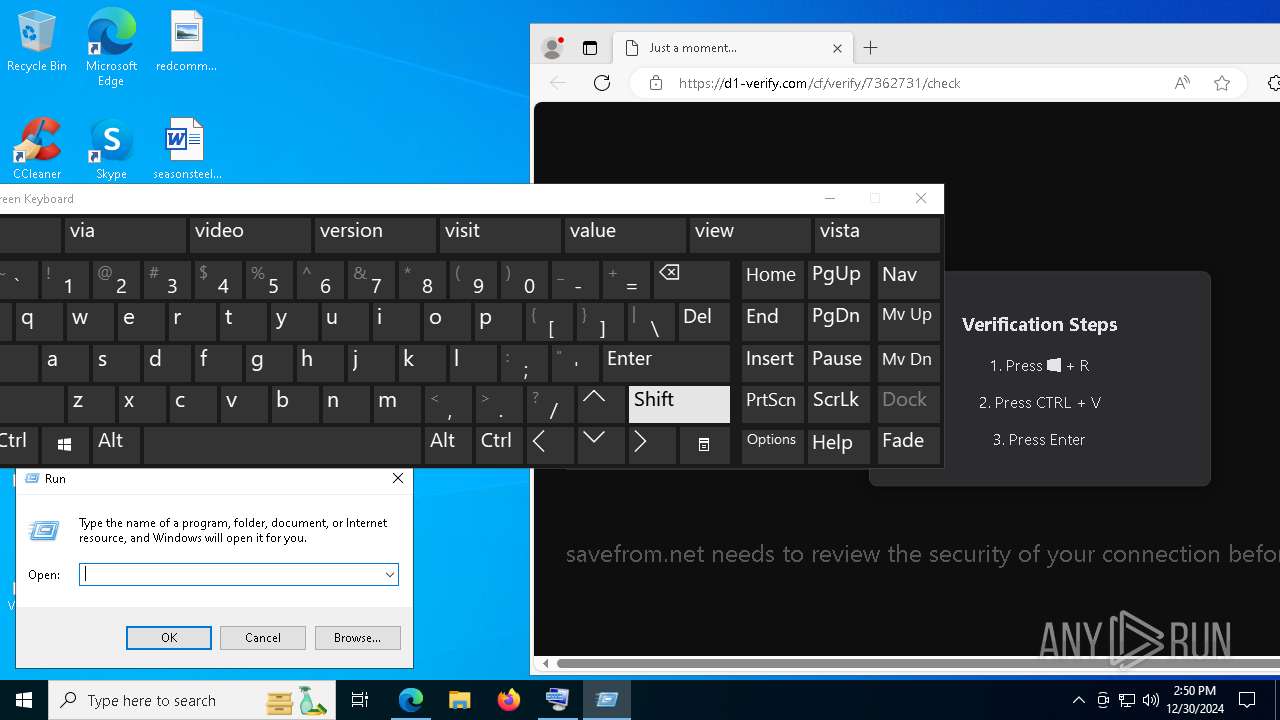Image resolution: width=1280 pixels, height=720 pixels.
Task: Tap the PrtScn key on the On-Screen Keyboard
Action: click(x=772, y=403)
